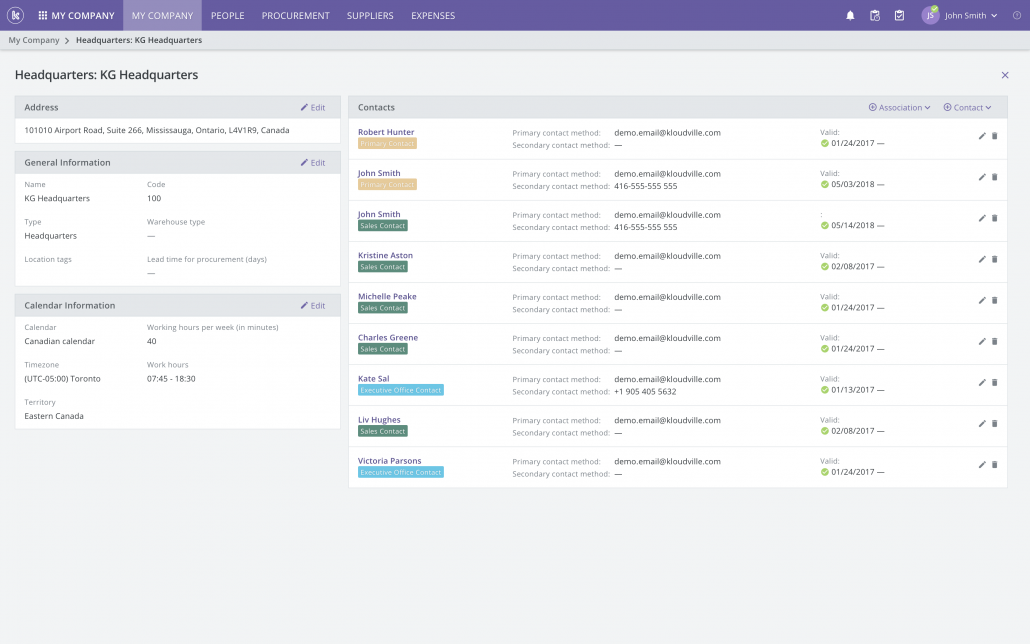1030x644 pixels.
Task: Edit the Address section
Action: tap(313, 107)
